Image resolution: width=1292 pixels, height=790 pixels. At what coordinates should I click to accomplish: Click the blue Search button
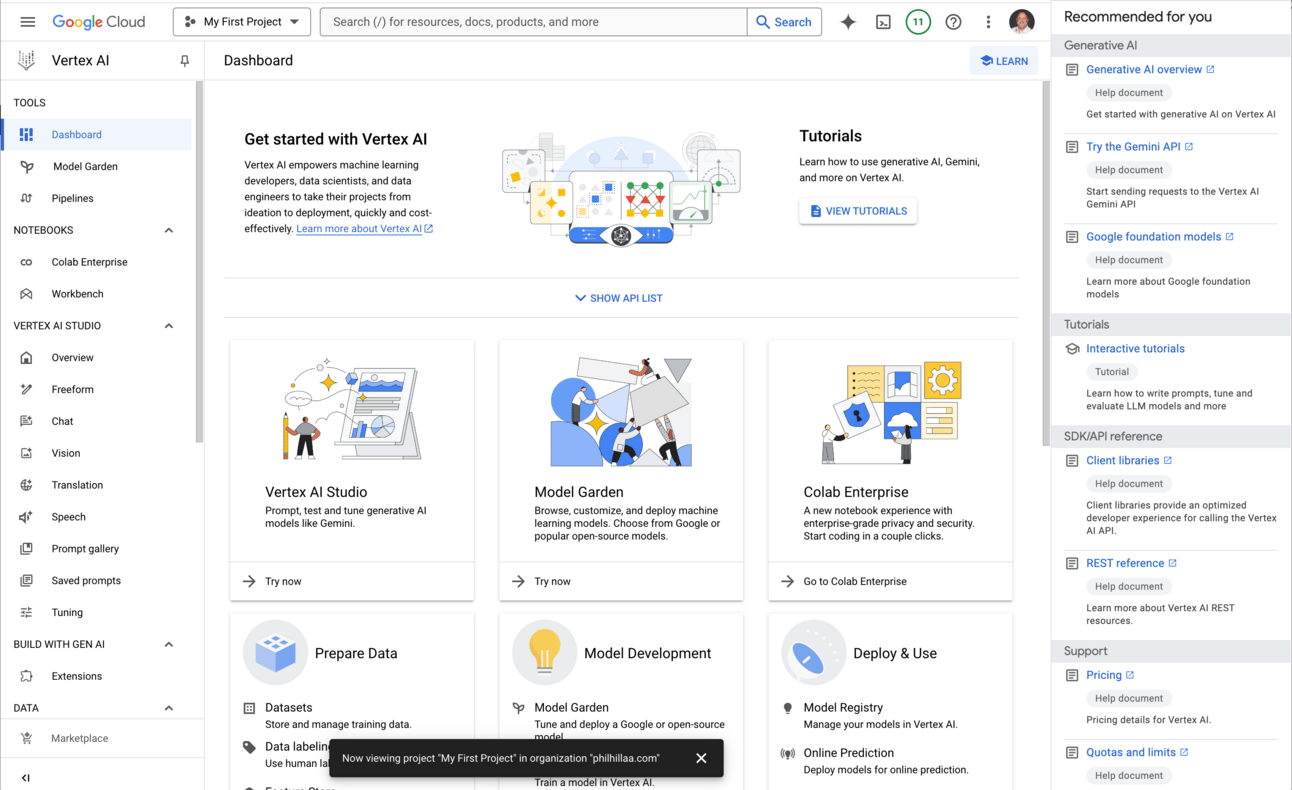click(784, 22)
